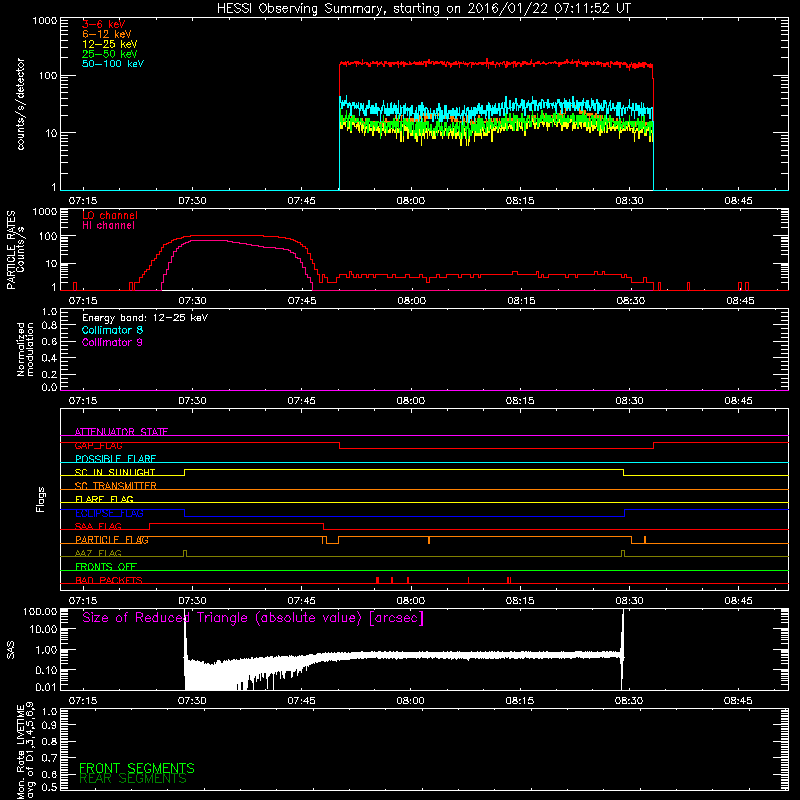Click 08:30 tick under Flags panel
The width and height of the screenshot is (800, 800).
click(x=629, y=601)
